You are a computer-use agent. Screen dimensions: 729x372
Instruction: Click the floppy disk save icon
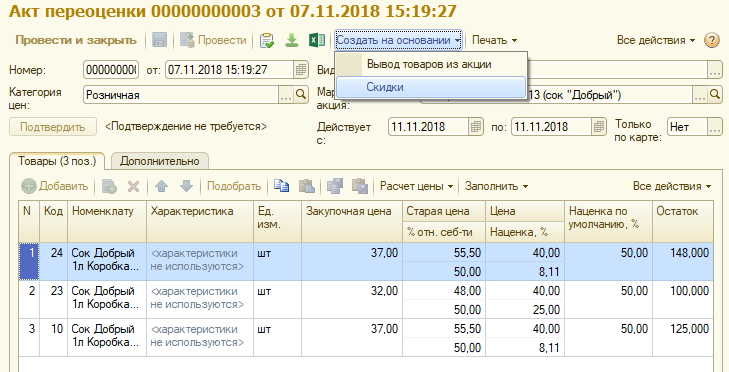pyautogui.click(x=159, y=40)
